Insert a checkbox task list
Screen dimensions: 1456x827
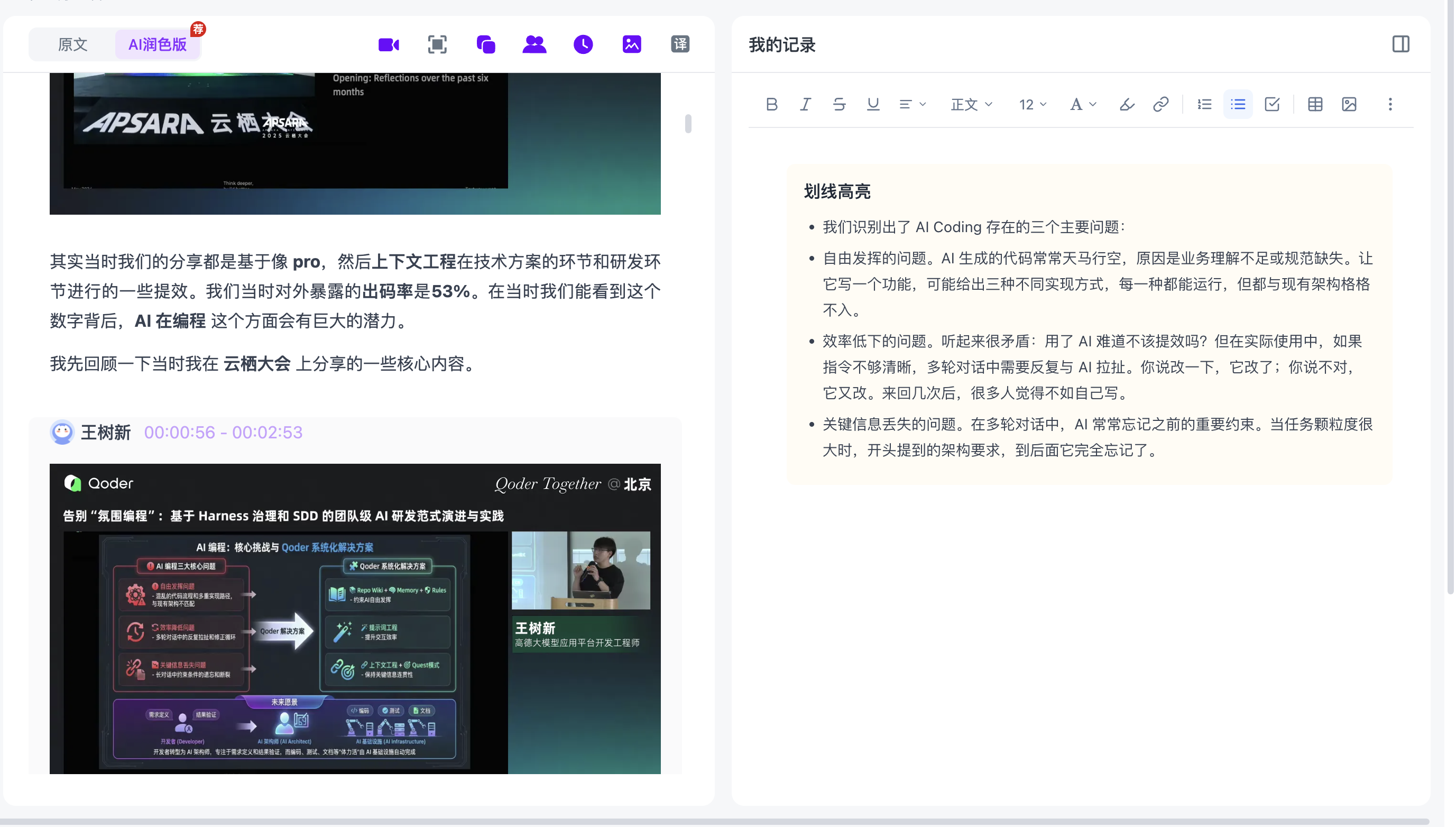1272,104
